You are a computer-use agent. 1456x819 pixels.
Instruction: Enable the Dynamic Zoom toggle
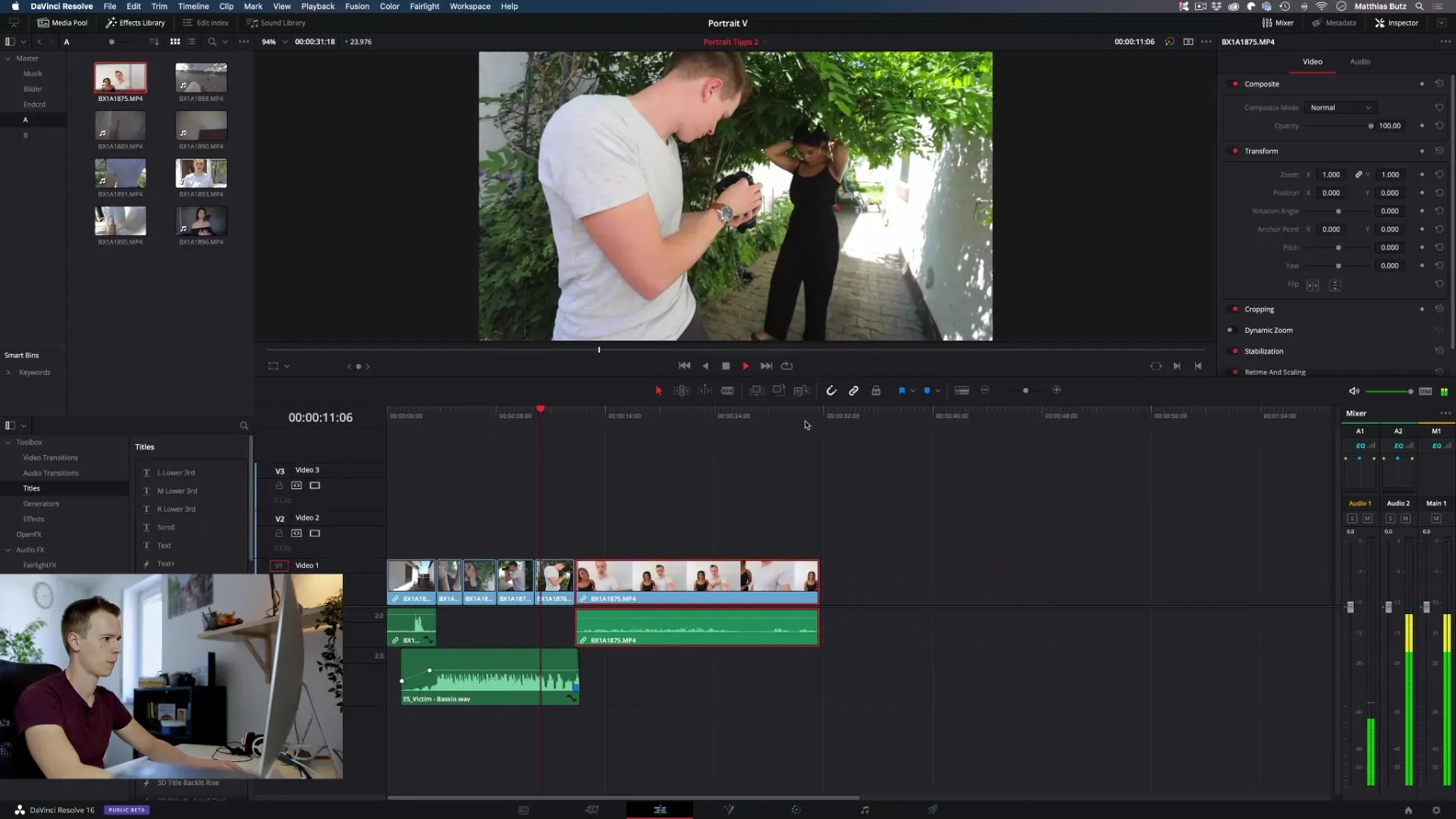pyautogui.click(x=1230, y=331)
